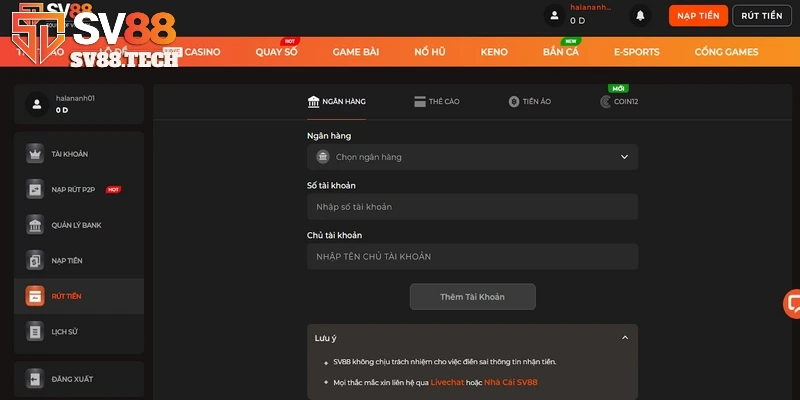Follow the Livechat link in notes

coord(447,382)
